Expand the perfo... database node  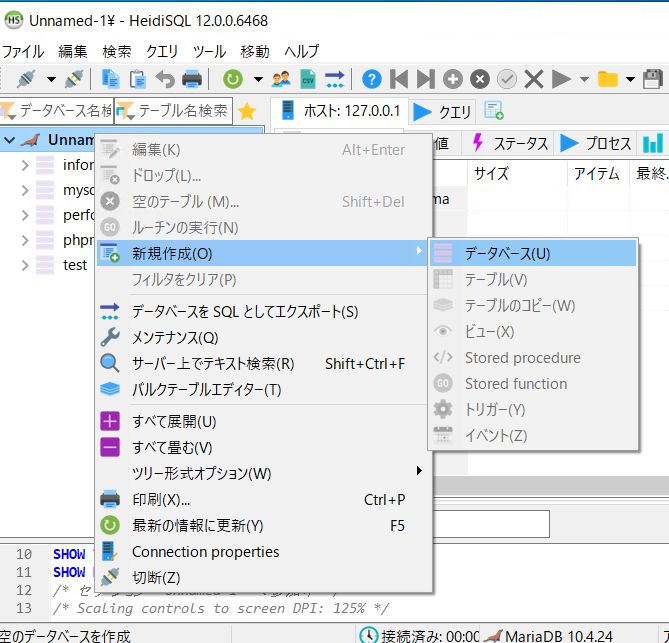coord(25,215)
